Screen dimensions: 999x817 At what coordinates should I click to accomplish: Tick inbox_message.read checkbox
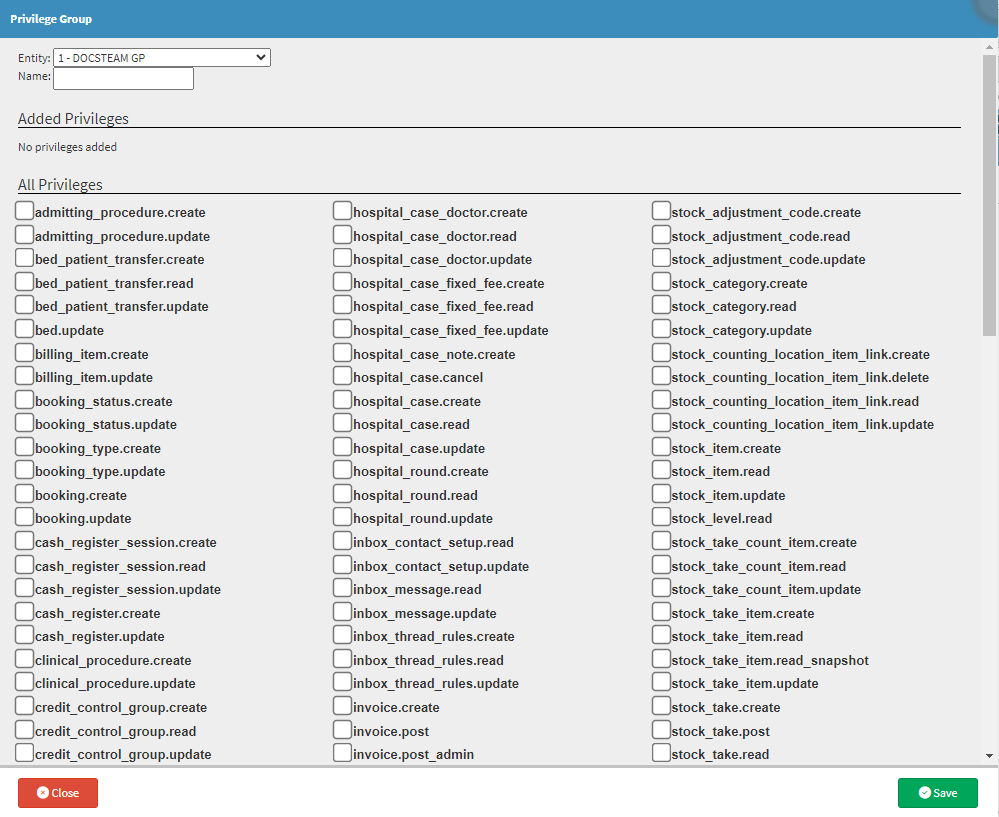coord(342,588)
